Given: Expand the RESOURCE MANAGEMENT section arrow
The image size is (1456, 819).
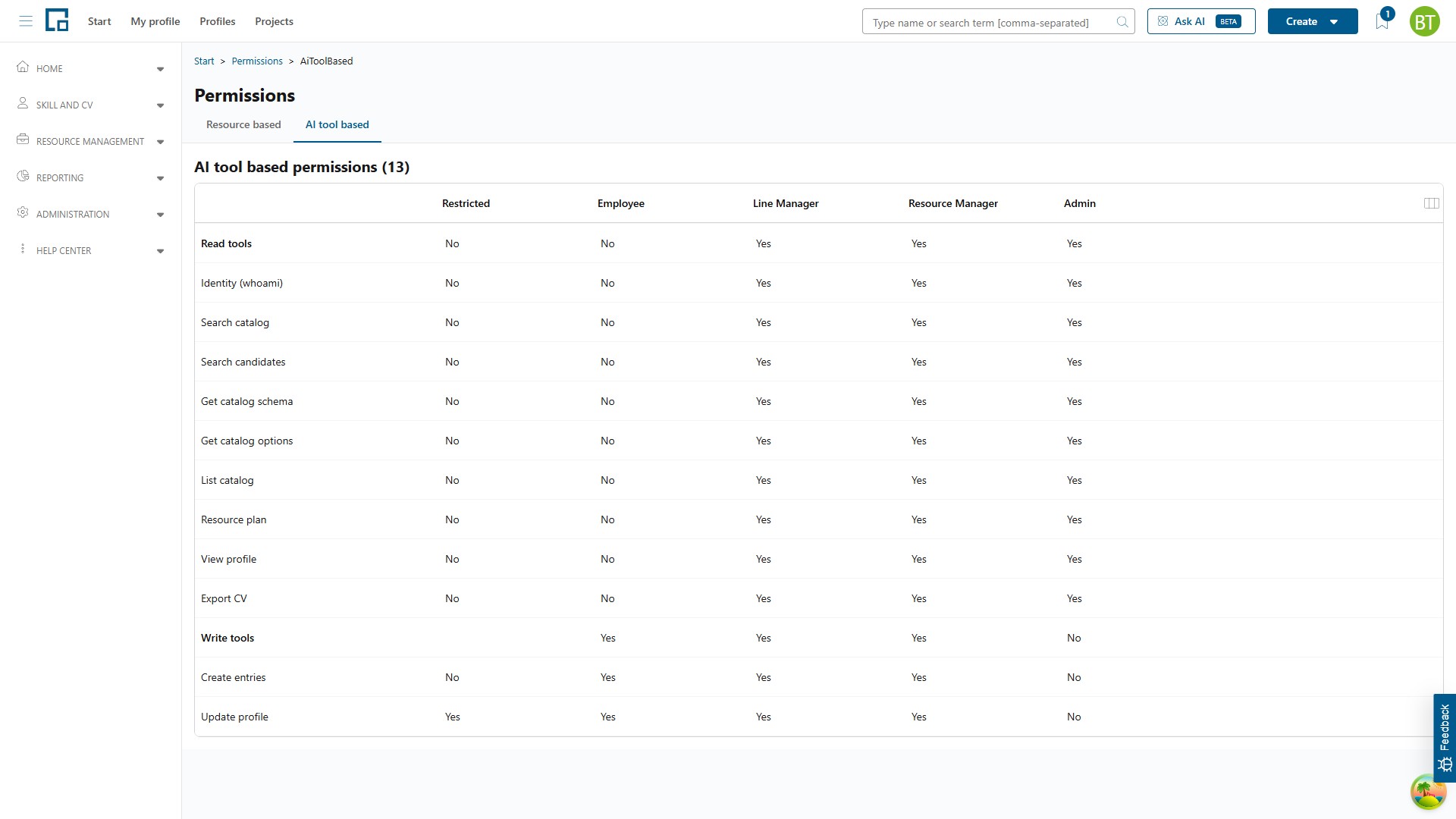Looking at the screenshot, I should tap(160, 142).
